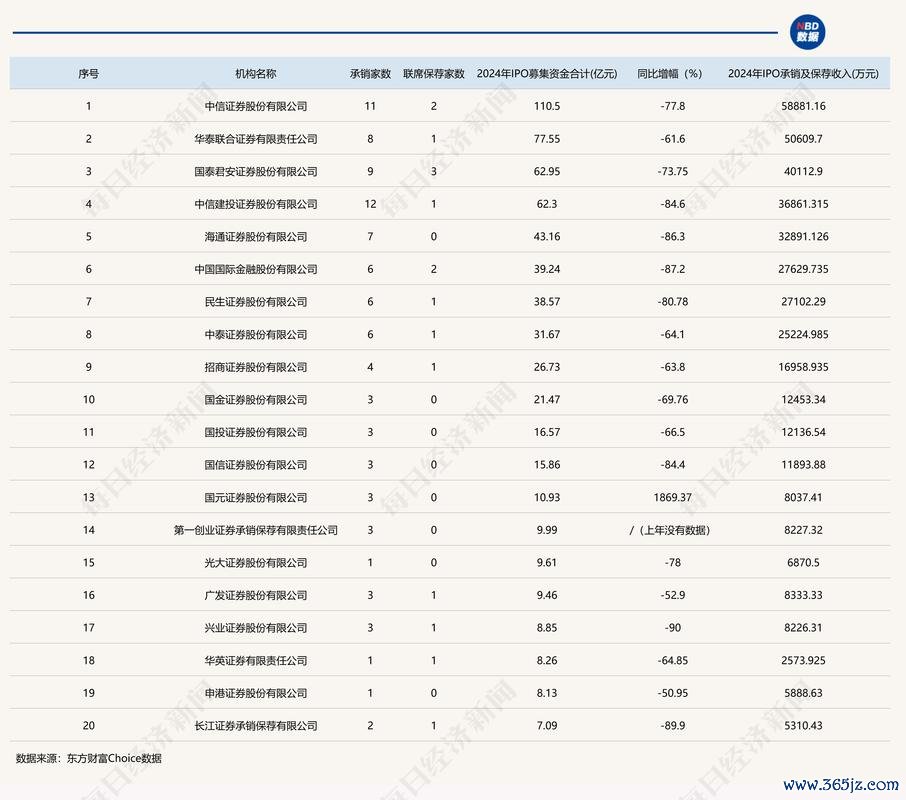This screenshot has width=906, height=800.
Task: Click the 承销家数 column header
Action: [x=370, y=74]
